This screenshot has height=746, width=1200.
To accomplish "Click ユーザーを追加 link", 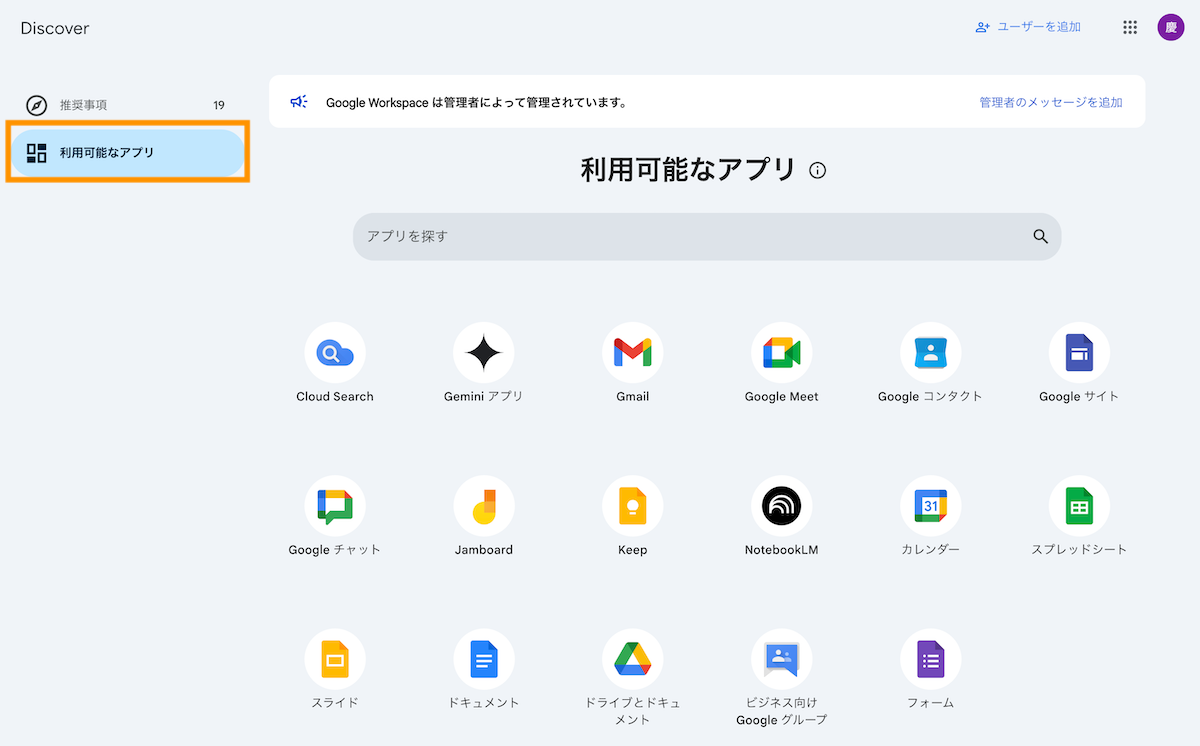I will (x=1028, y=27).
